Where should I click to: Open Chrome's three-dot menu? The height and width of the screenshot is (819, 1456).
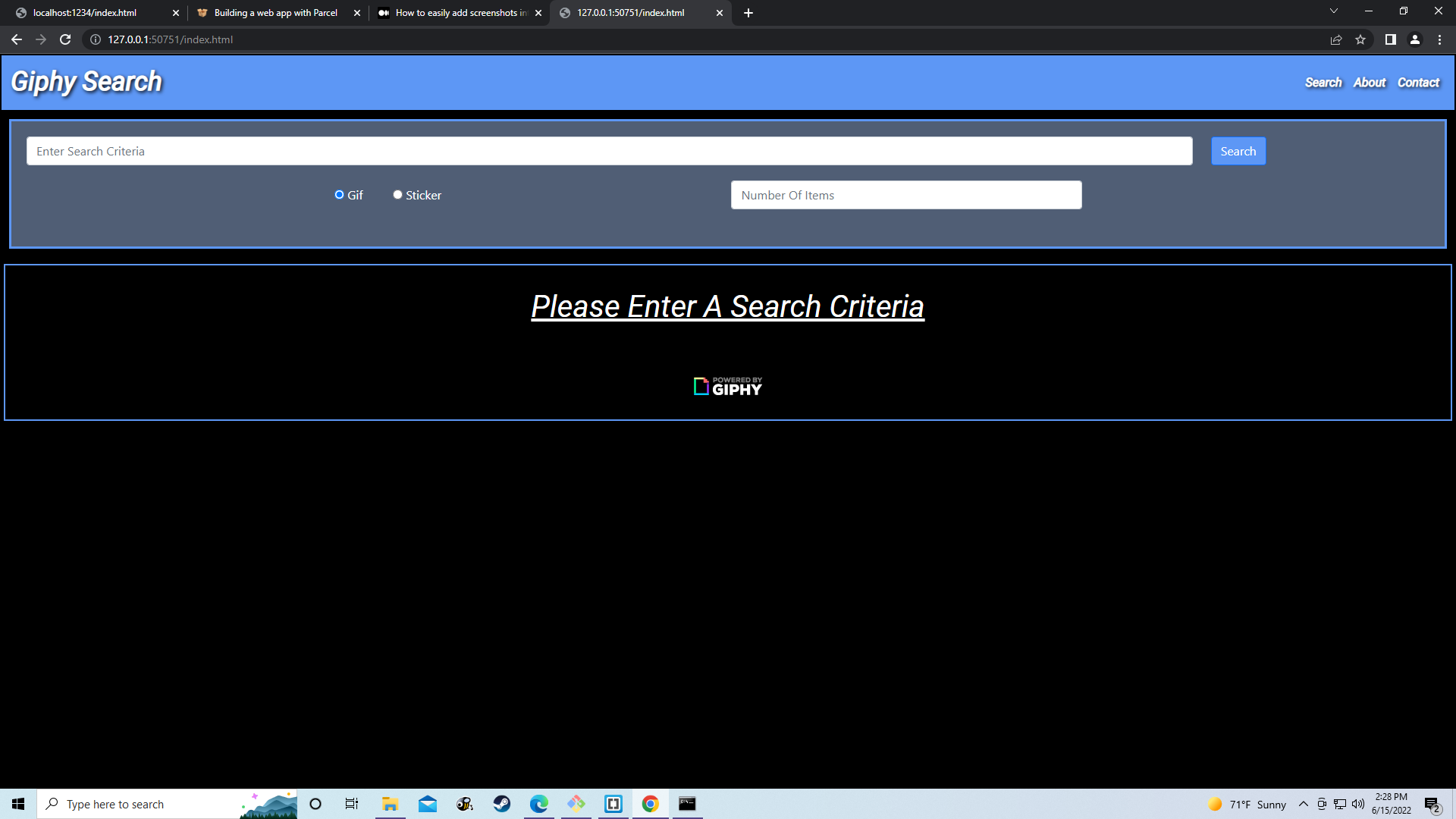[x=1439, y=39]
